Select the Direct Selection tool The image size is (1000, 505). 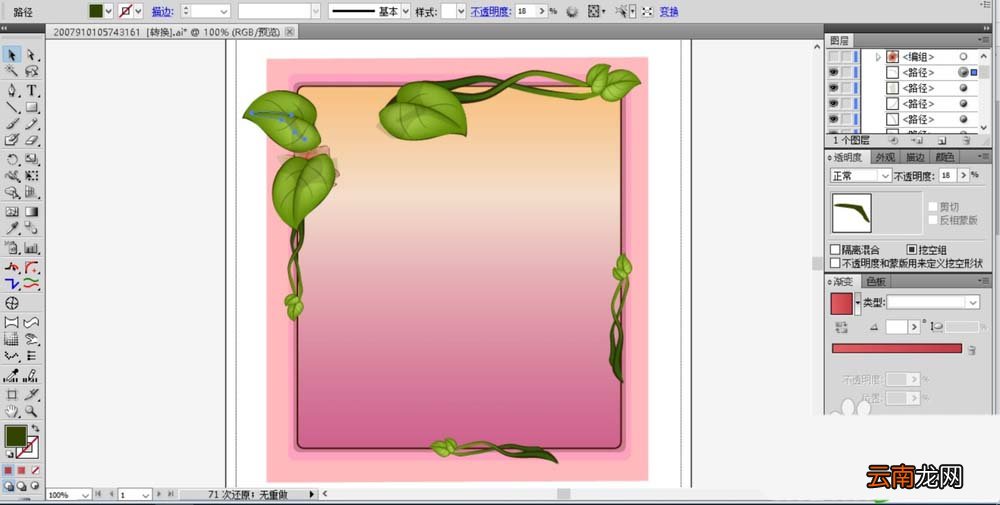(x=31, y=55)
